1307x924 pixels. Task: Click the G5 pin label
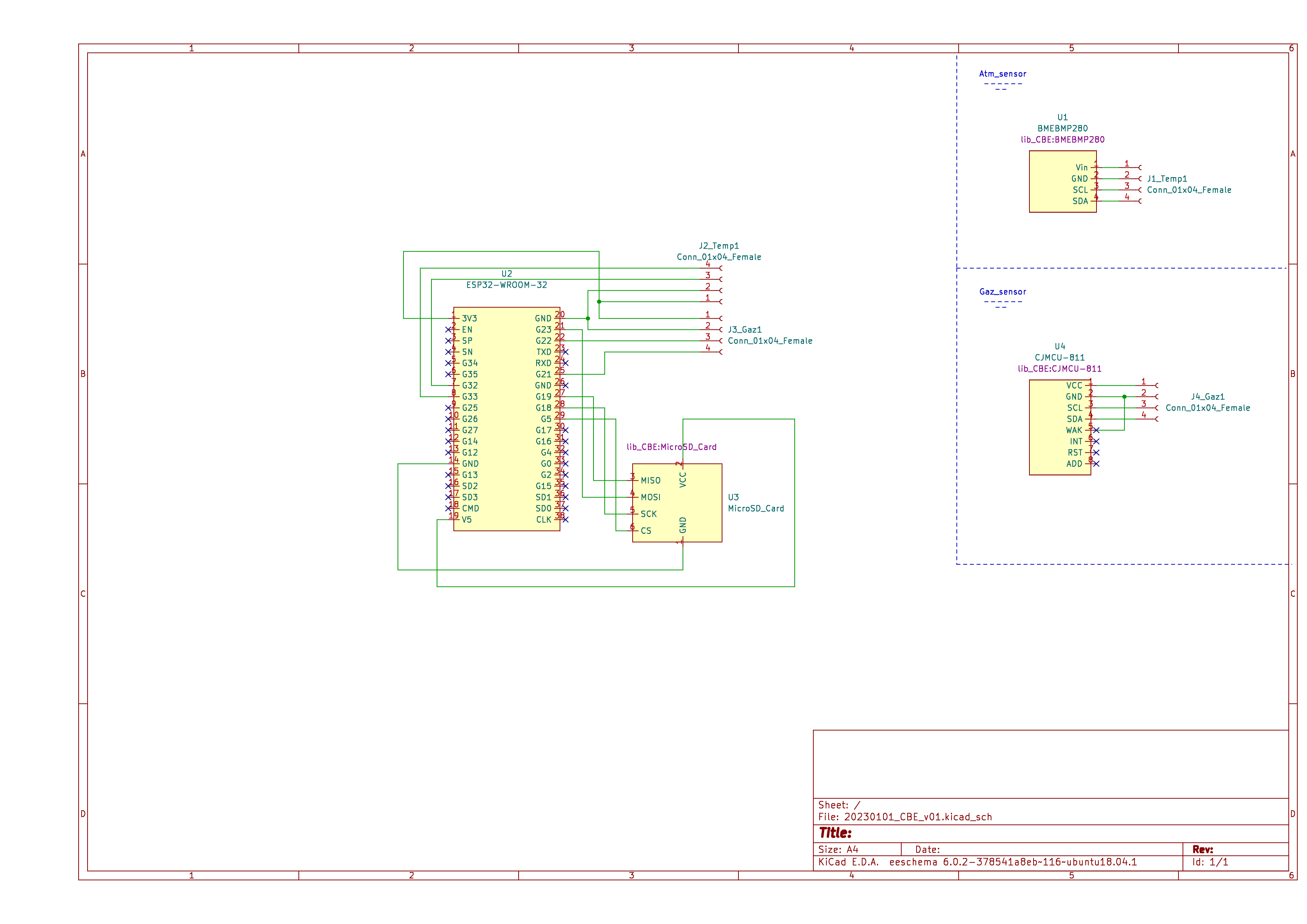pos(546,419)
